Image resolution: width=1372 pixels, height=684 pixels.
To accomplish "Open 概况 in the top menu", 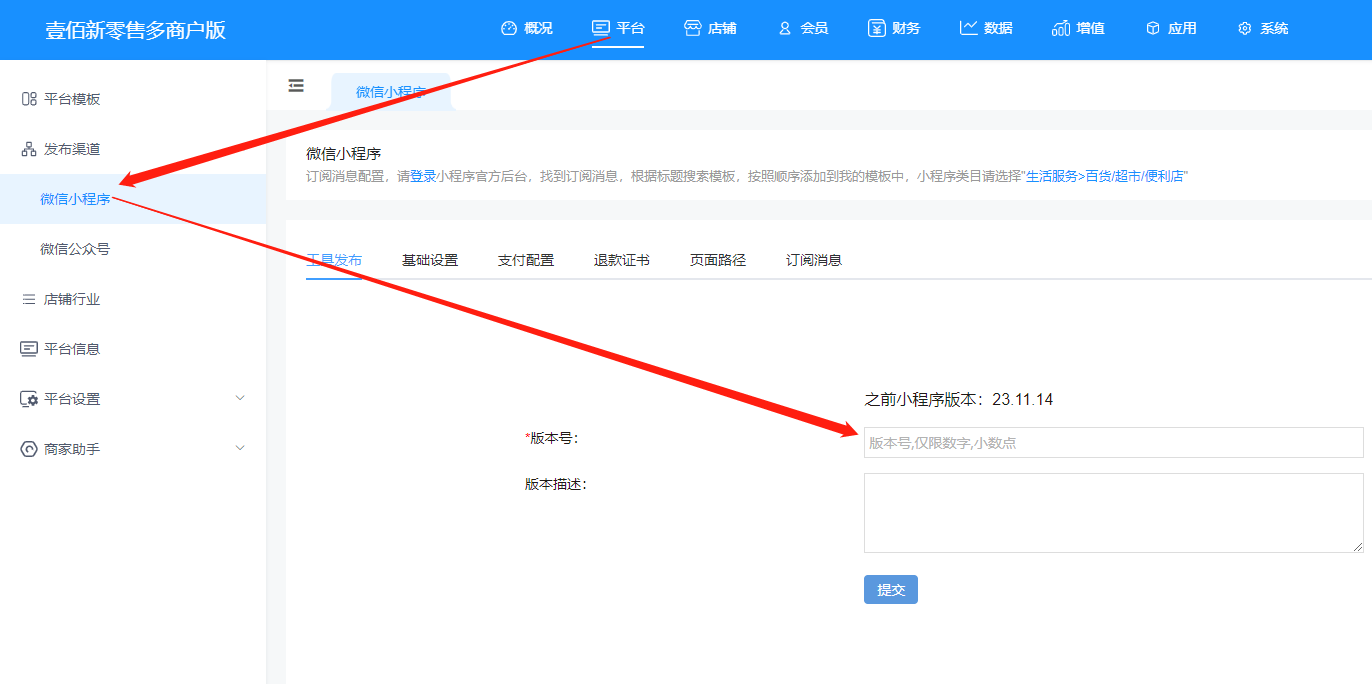I will (x=538, y=28).
